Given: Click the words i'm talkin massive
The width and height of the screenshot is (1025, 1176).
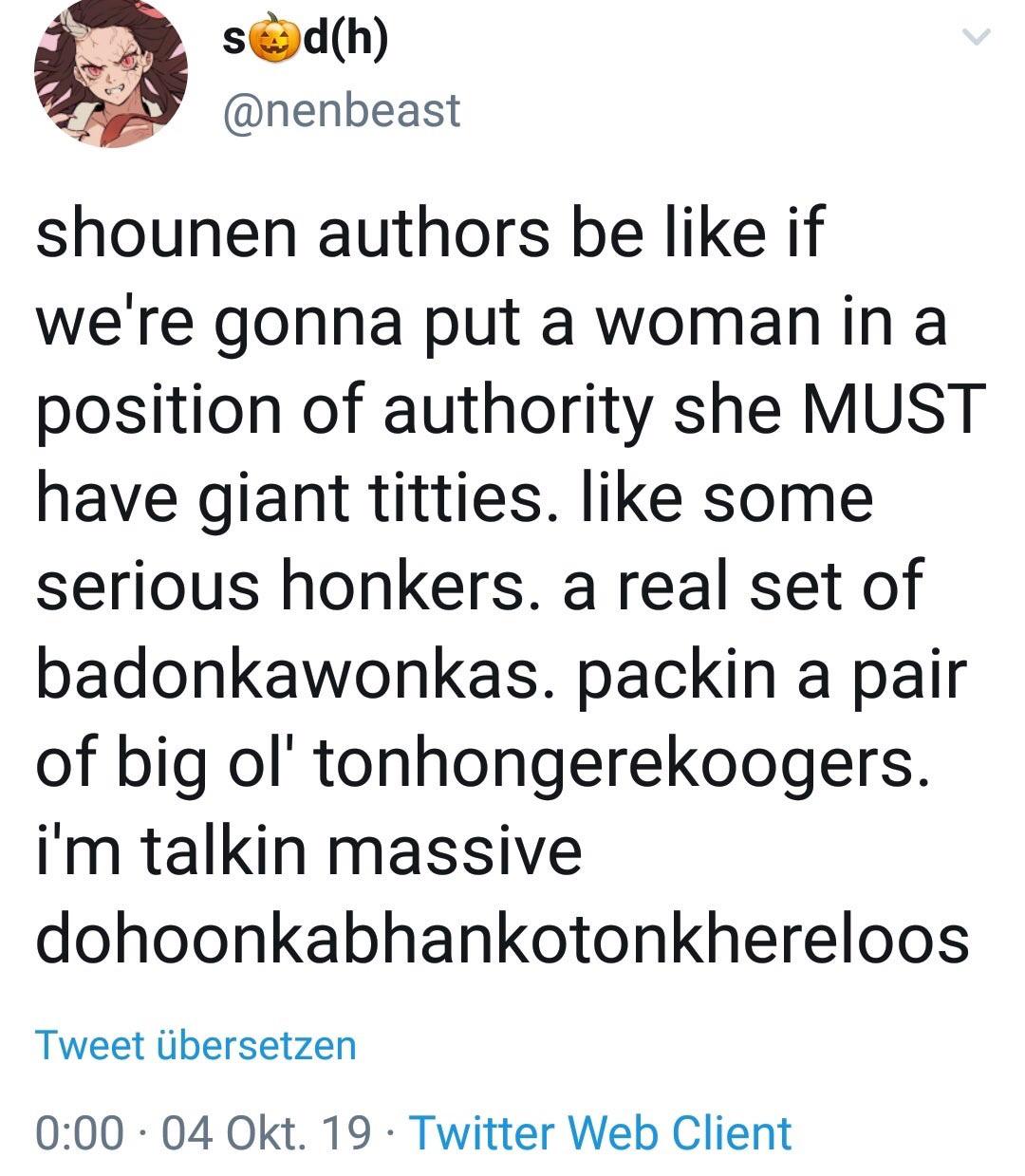Looking at the screenshot, I should (309, 849).
